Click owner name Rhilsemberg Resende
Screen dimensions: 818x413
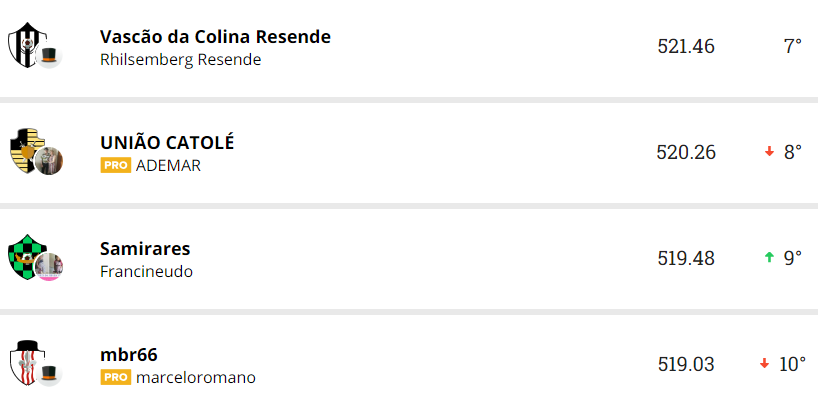point(180,60)
